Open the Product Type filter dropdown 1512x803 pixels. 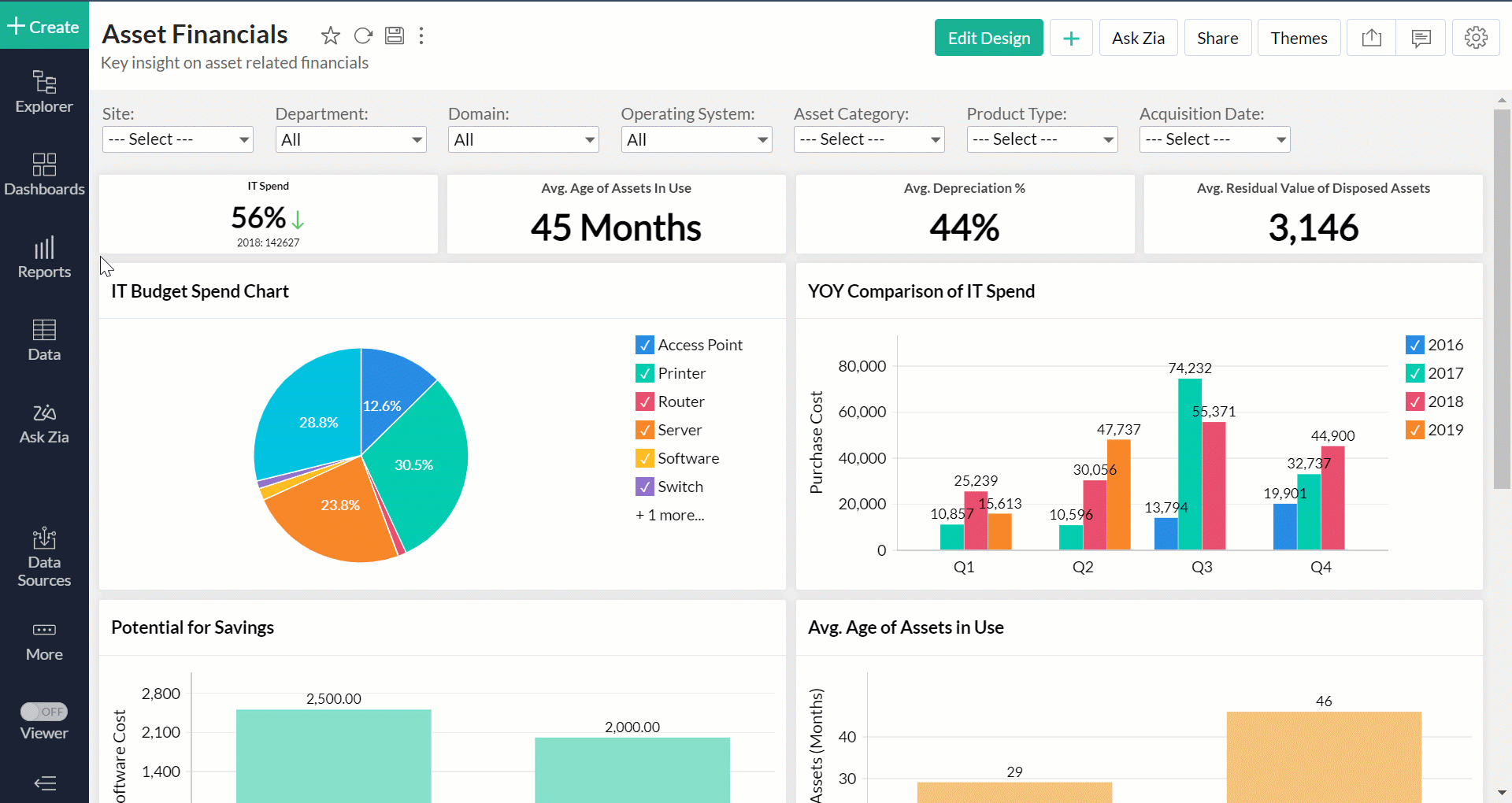[x=1042, y=139]
